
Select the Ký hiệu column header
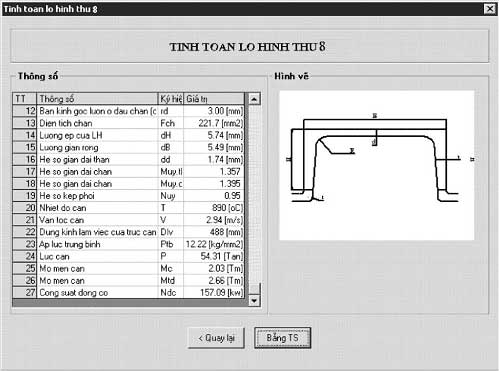(170, 99)
